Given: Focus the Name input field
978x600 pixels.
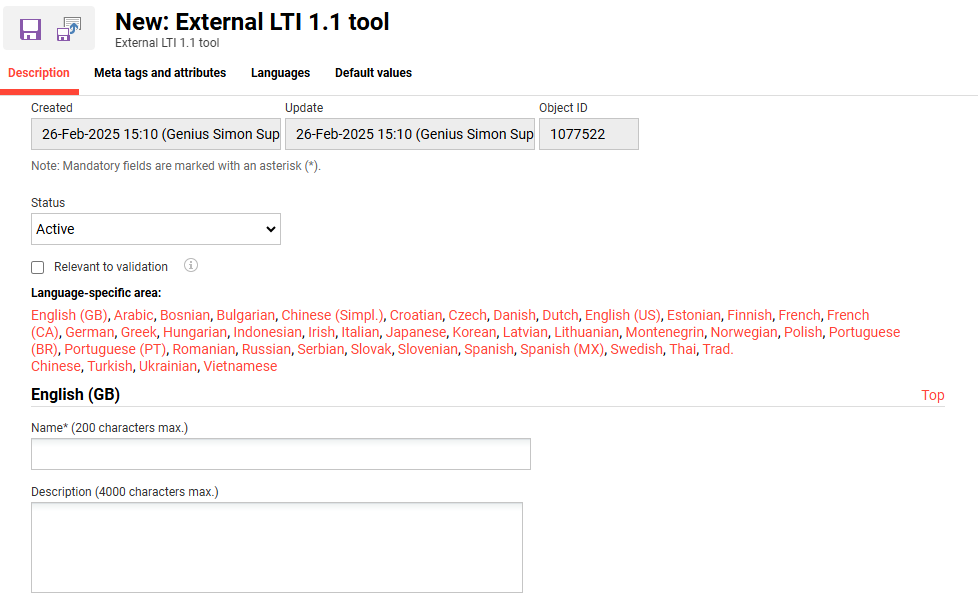Looking at the screenshot, I should click(x=281, y=454).
